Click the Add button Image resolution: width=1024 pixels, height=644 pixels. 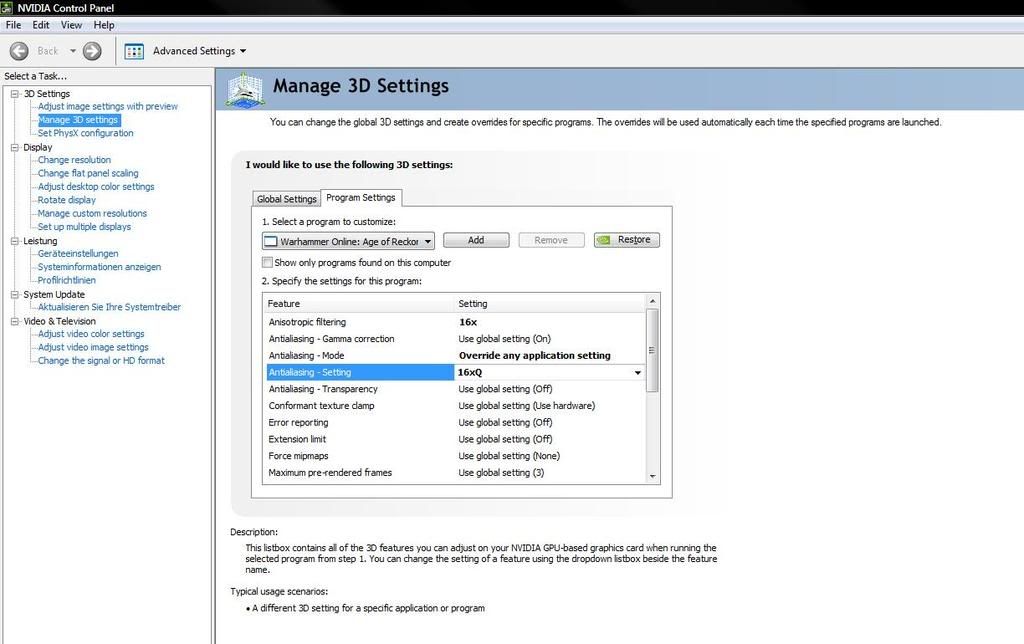pyautogui.click(x=476, y=240)
